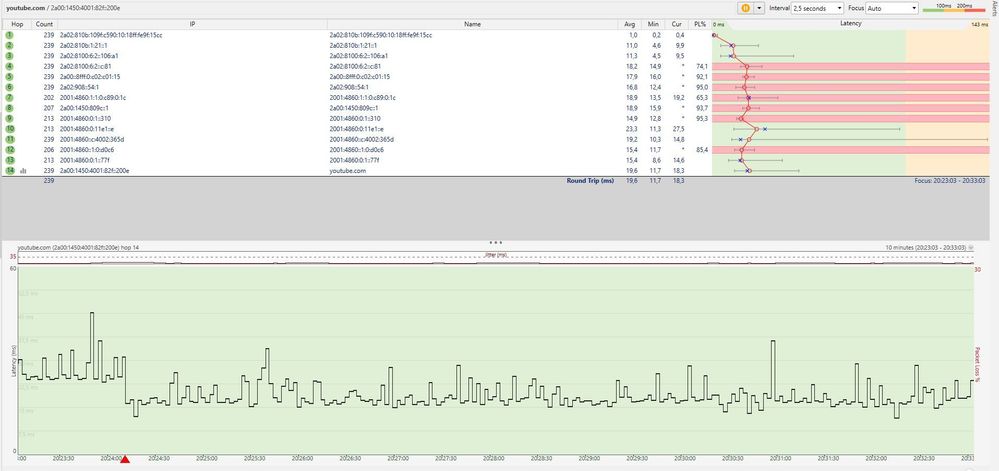The width and height of the screenshot is (999, 471).
Task: Select IP 2a00:8fff:0:c02:c01:15 in IP column
Action: [x=90, y=76]
